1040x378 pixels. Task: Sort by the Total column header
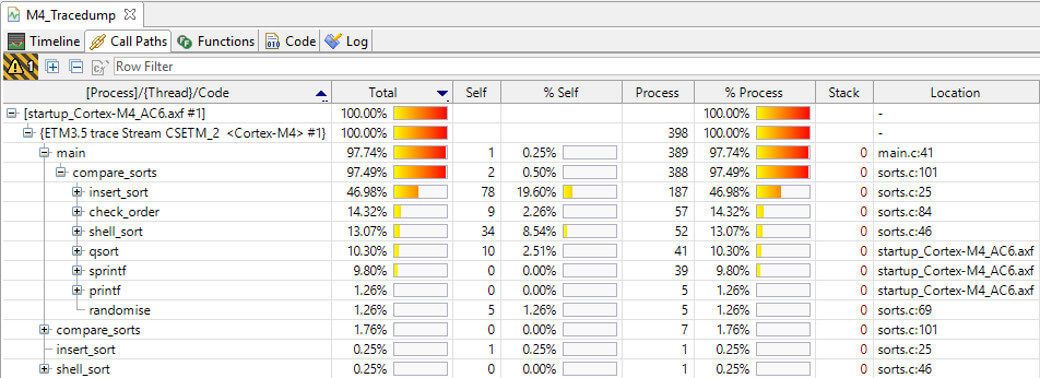[x=392, y=93]
